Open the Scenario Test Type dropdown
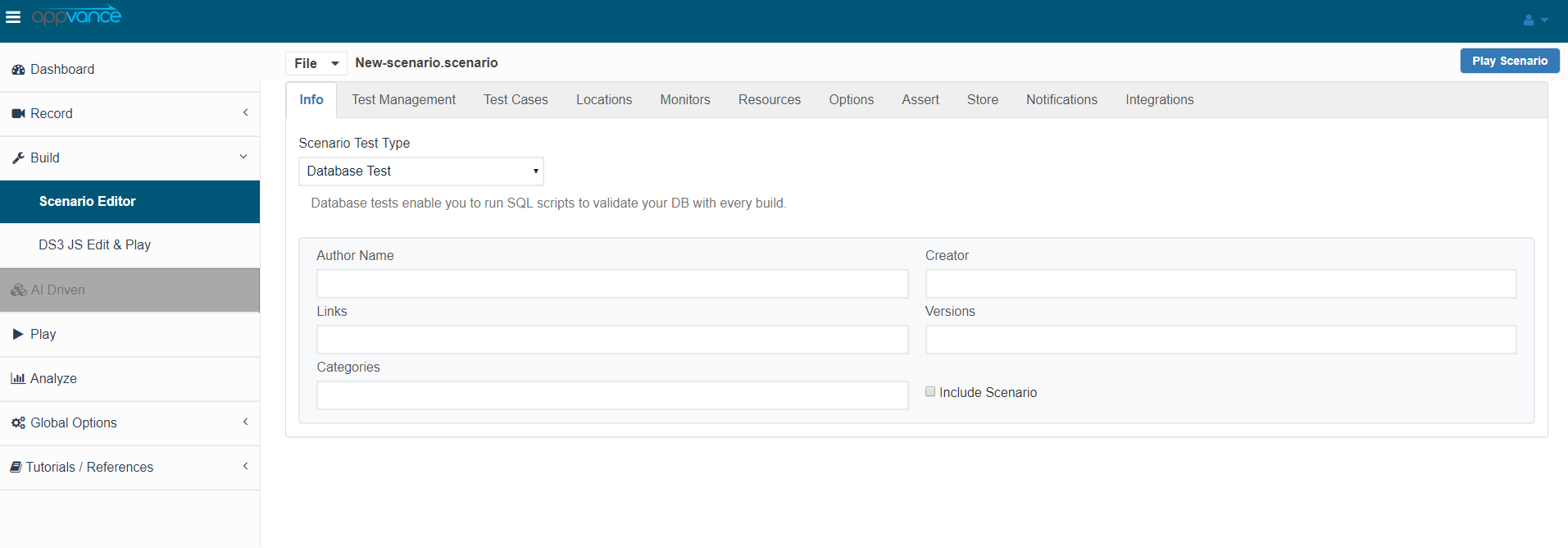The image size is (1568, 548). 421,171
